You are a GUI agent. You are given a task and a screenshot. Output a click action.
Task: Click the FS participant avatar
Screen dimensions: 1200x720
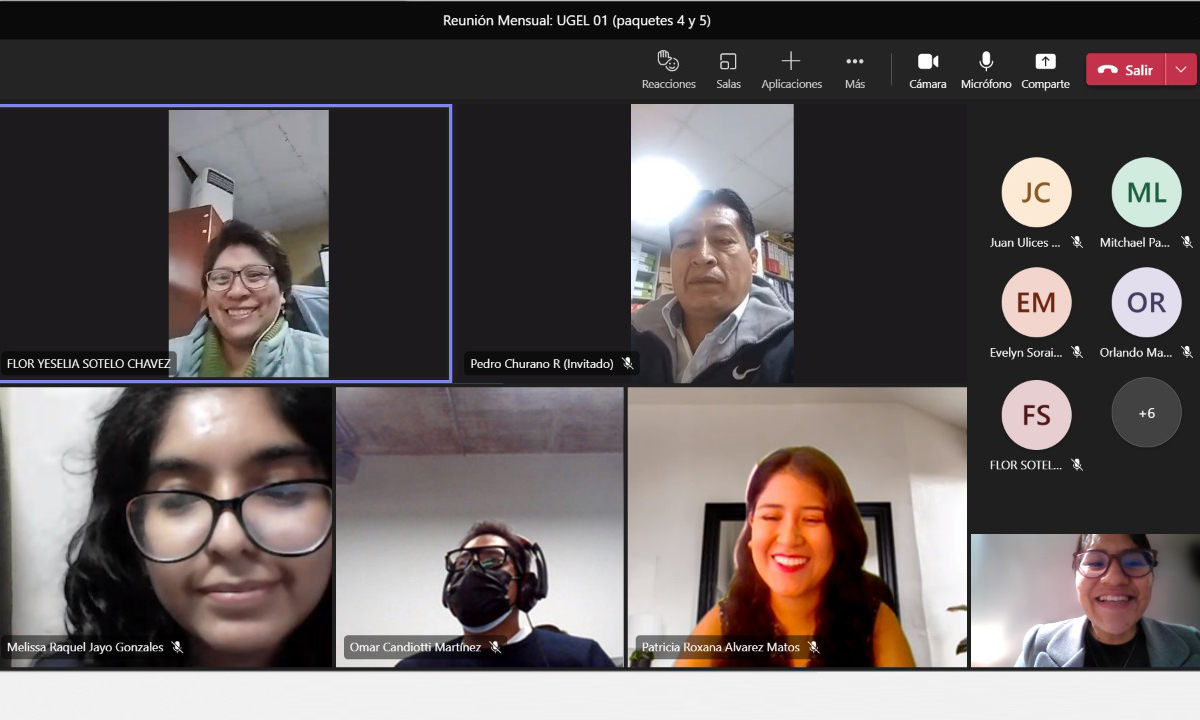[x=1036, y=414]
